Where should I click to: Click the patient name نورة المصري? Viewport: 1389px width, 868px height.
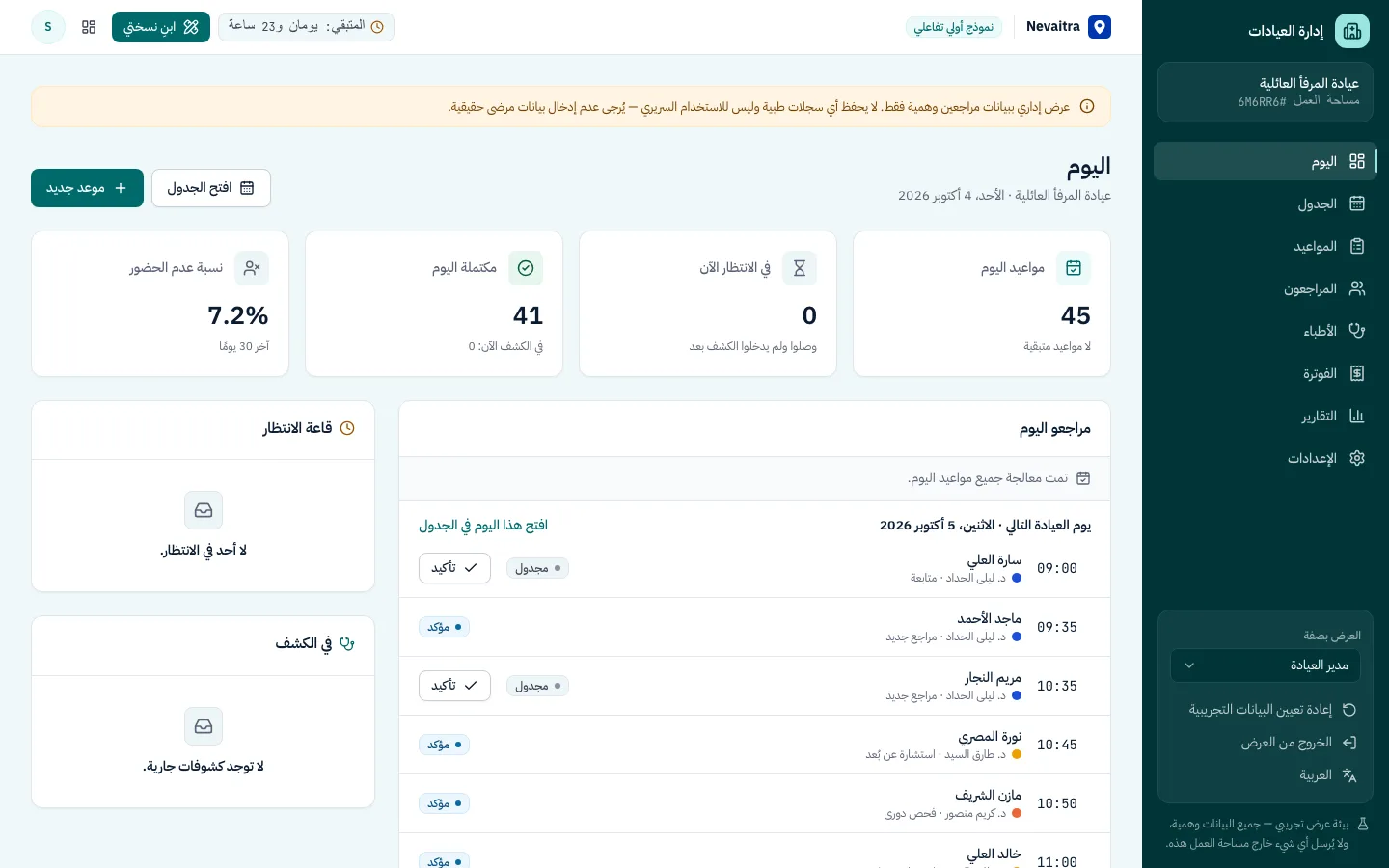(x=990, y=737)
